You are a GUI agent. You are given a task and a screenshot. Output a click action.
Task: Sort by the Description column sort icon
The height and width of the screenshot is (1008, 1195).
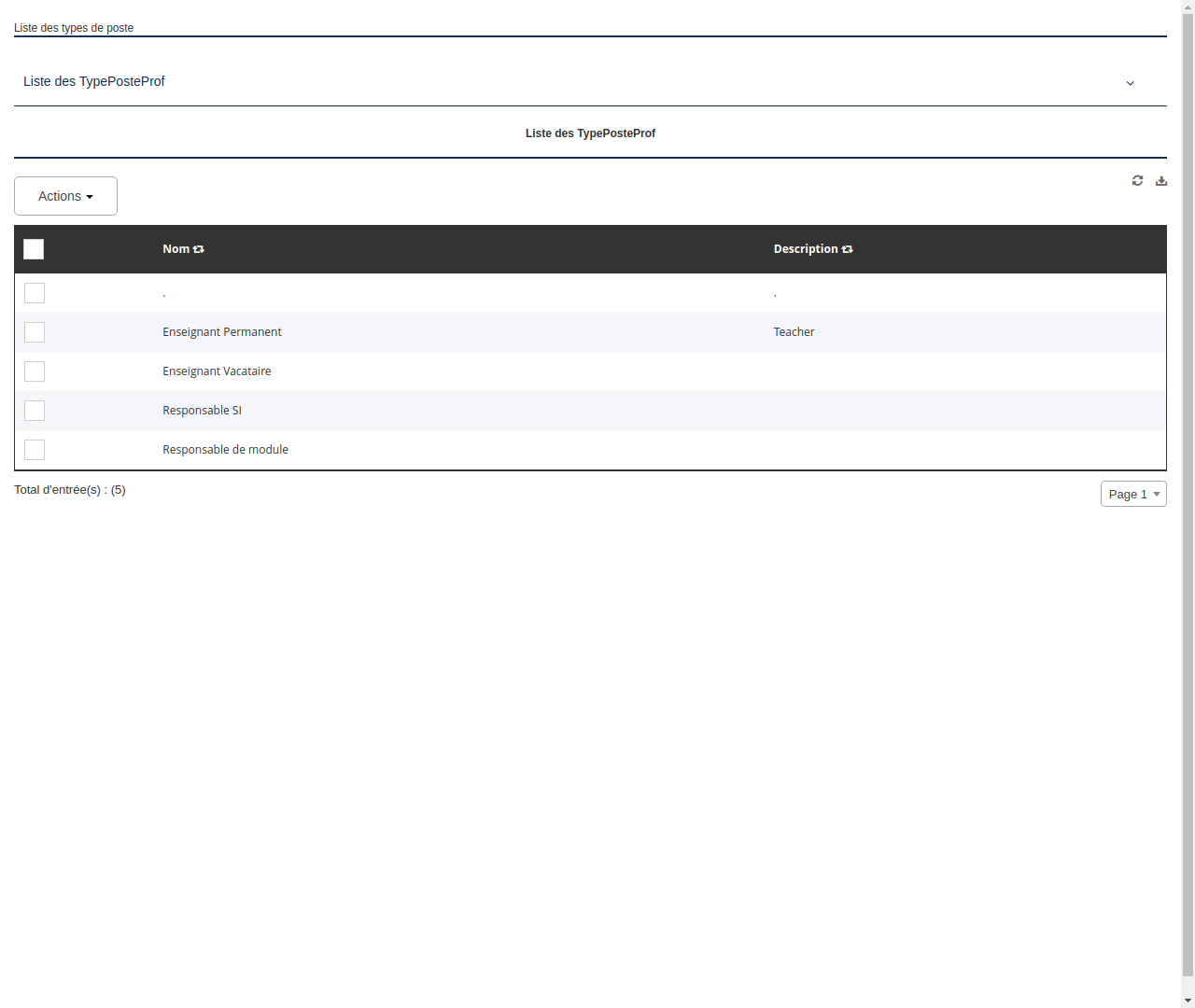[847, 249]
